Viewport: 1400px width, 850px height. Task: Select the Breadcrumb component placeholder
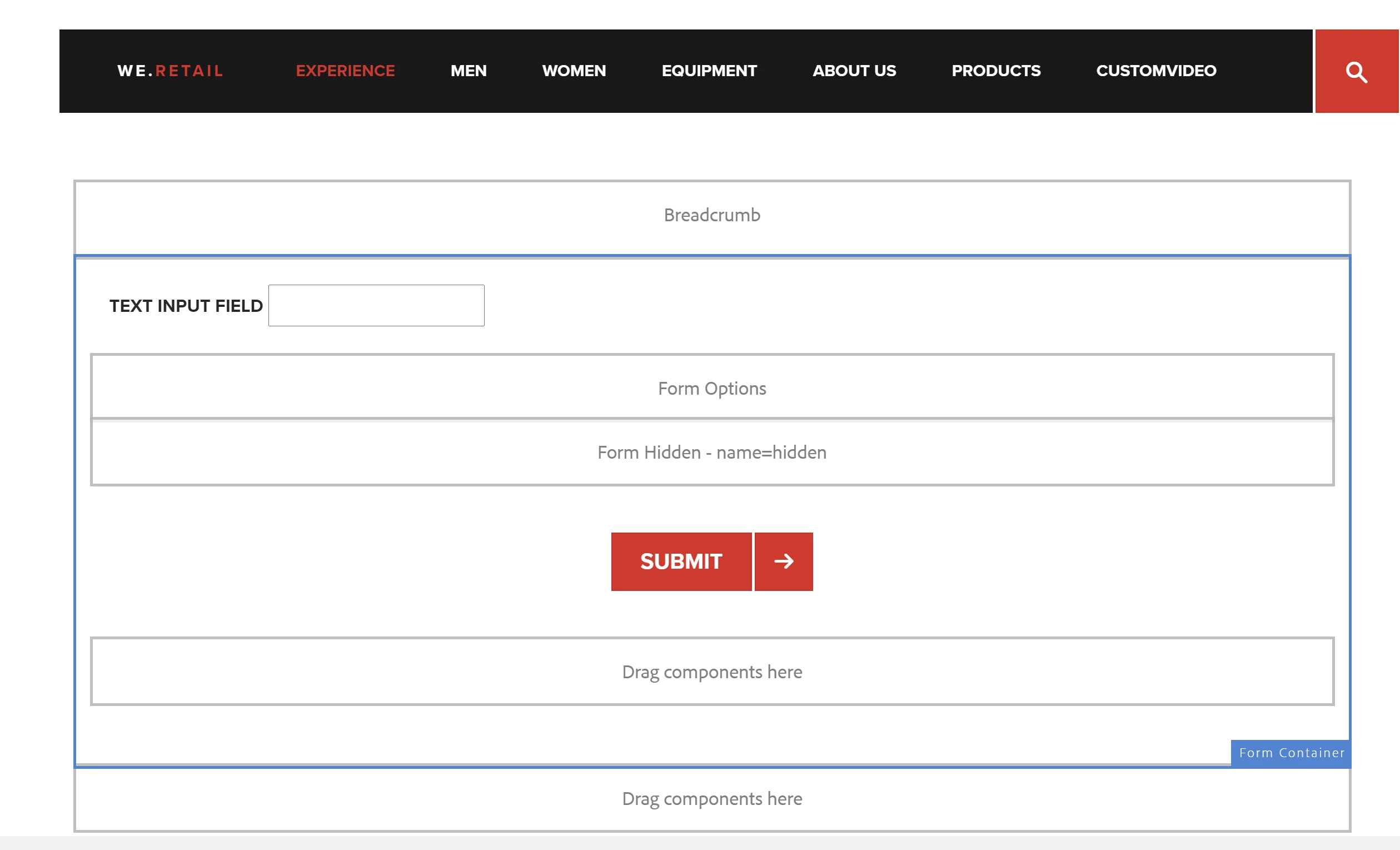pos(711,216)
